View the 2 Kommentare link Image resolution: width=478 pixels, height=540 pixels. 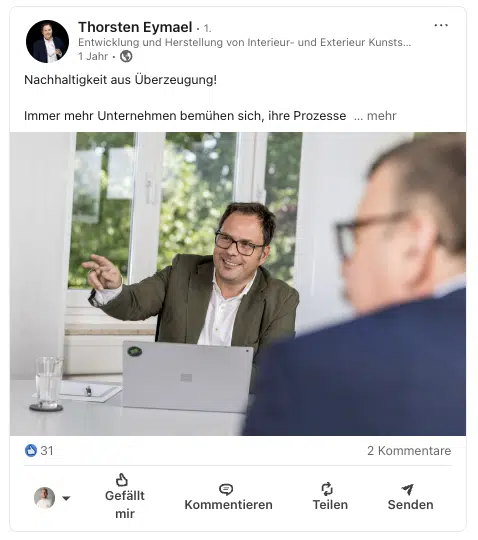point(409,450)
